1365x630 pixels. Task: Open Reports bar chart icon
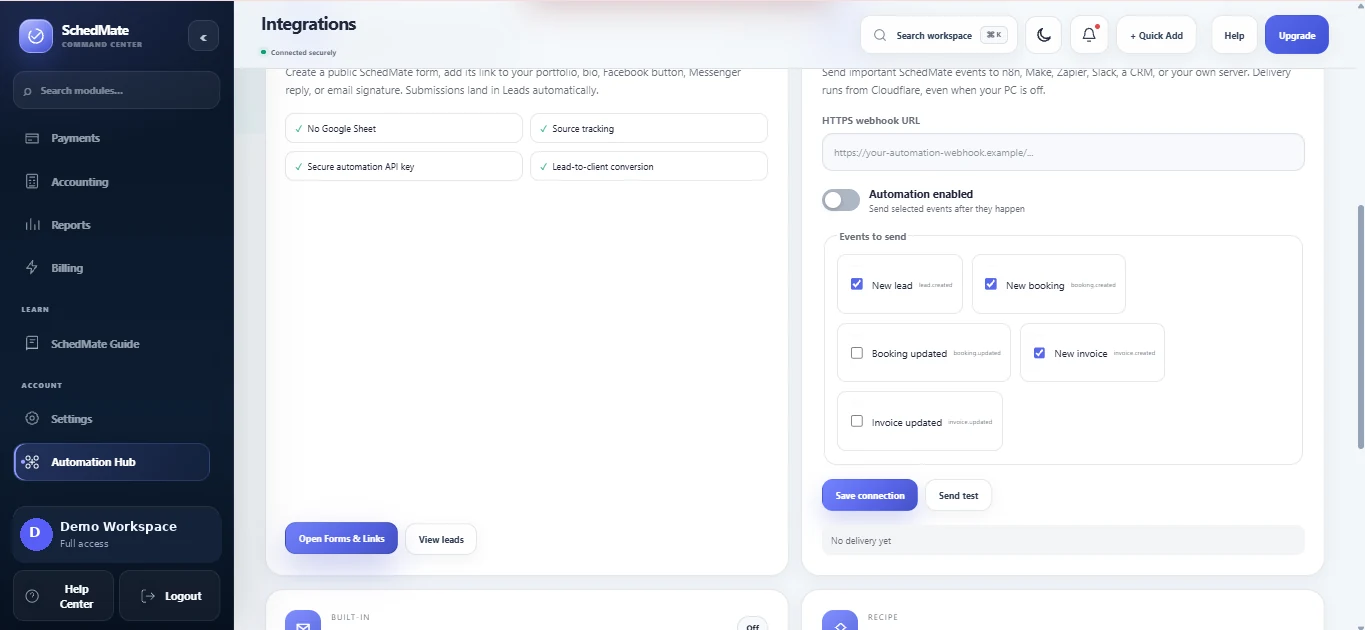click(x=32, y=225)
